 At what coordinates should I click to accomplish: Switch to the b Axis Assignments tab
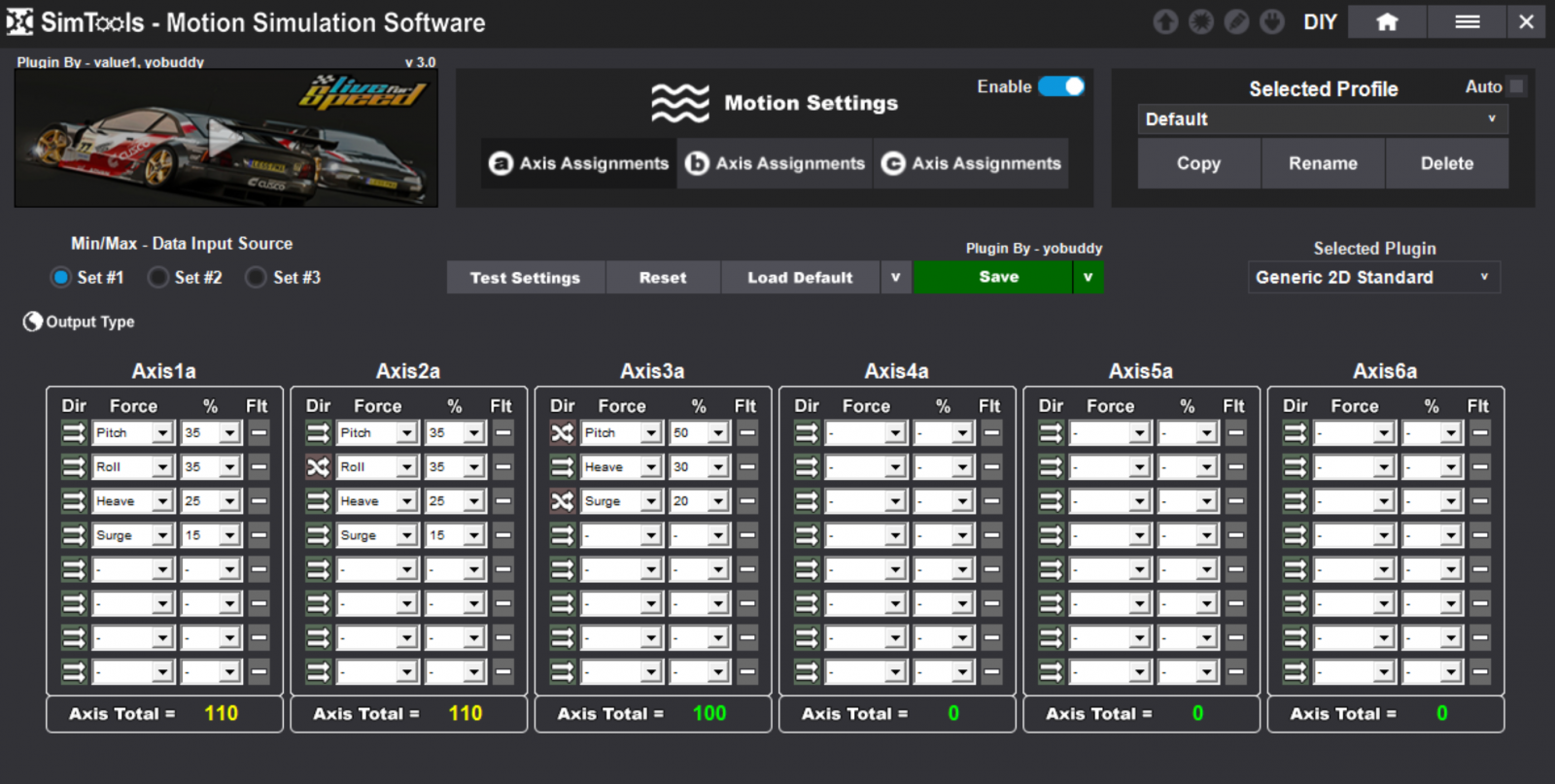[775, 163]
